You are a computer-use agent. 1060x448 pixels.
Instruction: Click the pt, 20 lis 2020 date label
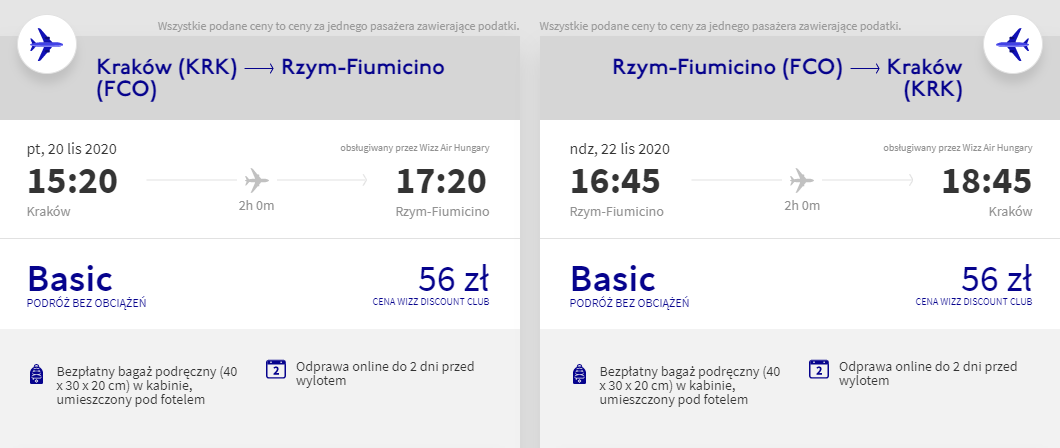click(72, 149)
